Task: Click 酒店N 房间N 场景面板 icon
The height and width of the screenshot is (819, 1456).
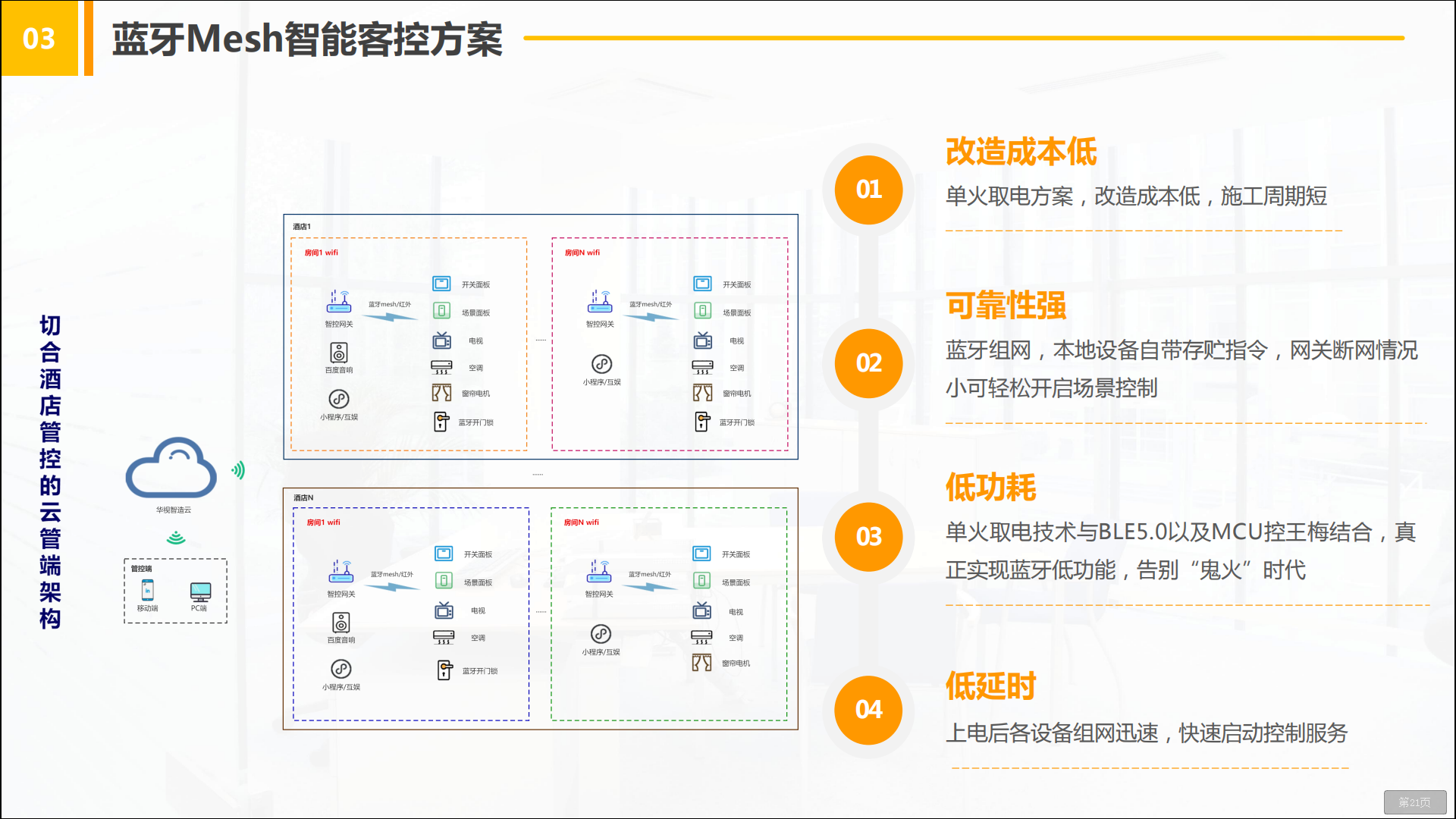Action: click(701, 581)
